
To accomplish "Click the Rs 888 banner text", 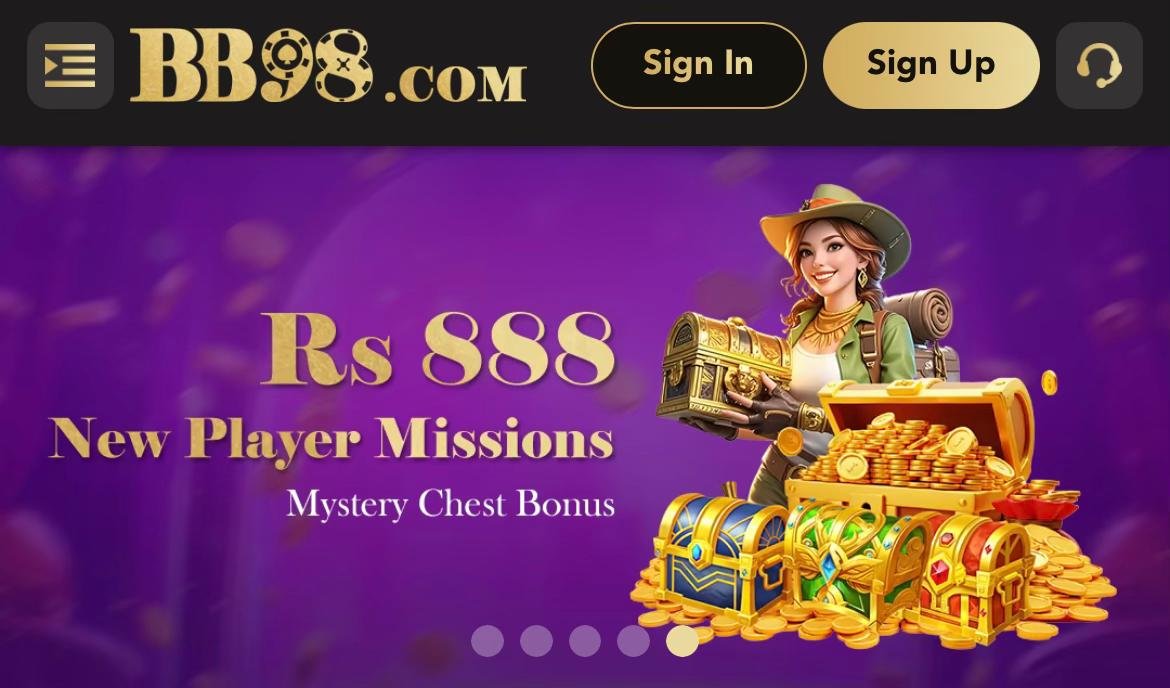I will pos(439,349).
